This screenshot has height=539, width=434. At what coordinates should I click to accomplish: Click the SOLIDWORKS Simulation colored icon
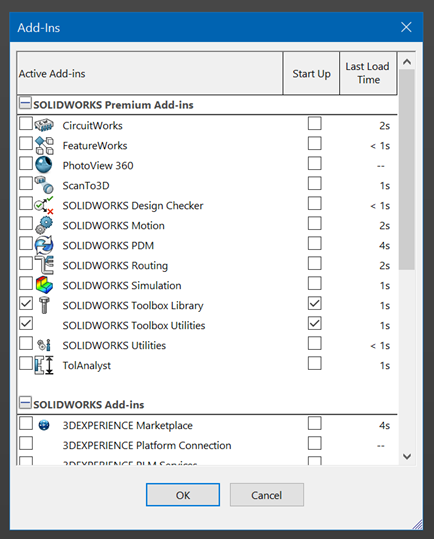click(44, 285)
